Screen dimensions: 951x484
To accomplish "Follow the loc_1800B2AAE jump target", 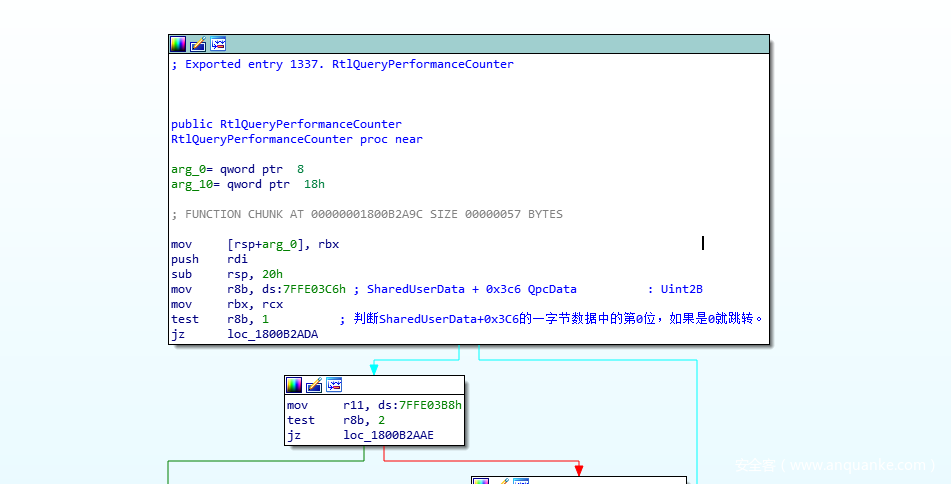I will pos(388,435).
